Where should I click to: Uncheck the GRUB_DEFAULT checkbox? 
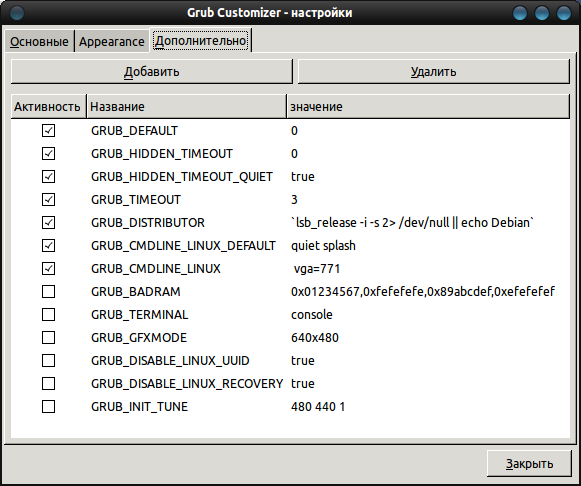coord(49,130)
